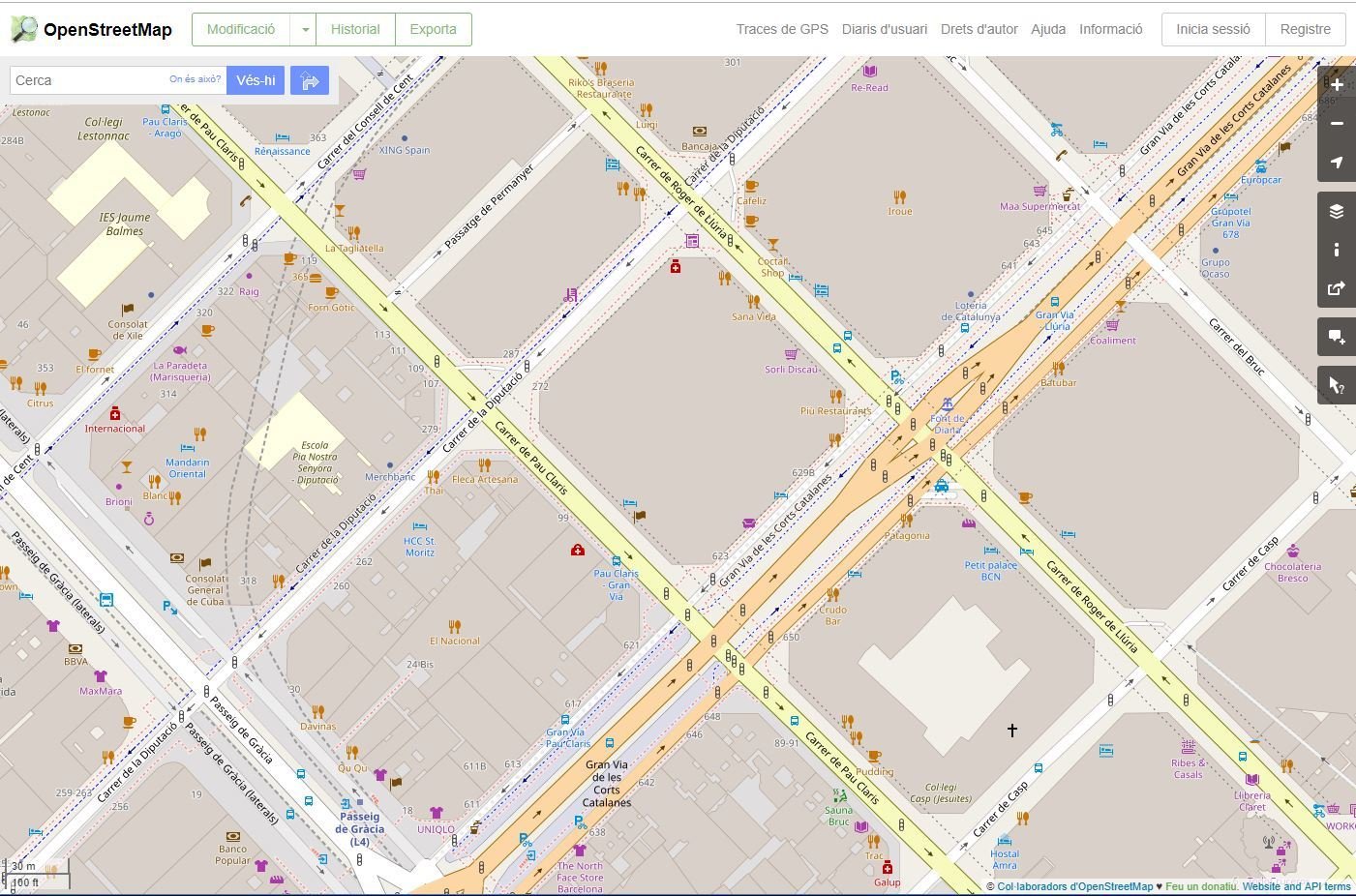
Task: Open the Exporta tab
Action: (x=433, y=29)
